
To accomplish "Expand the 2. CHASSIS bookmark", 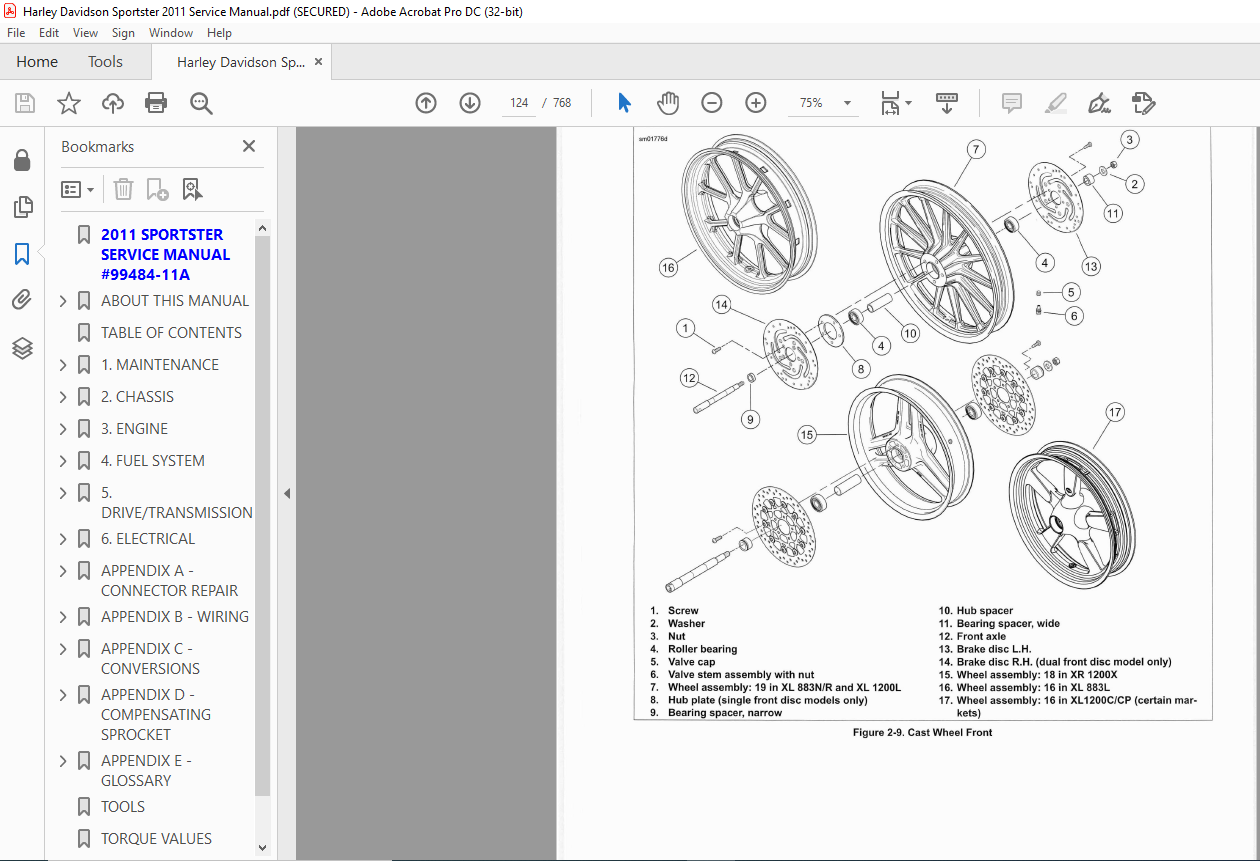I will 64,397.
